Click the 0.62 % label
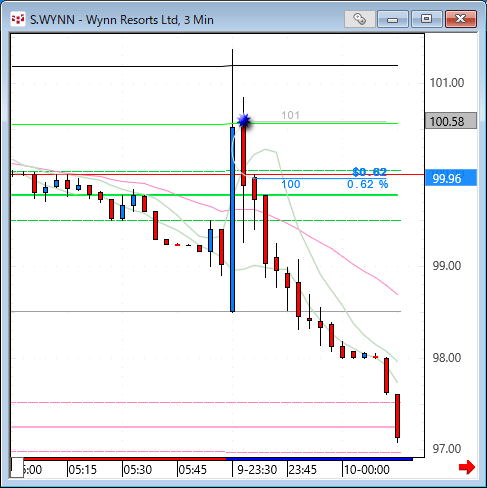The height and width of the screenshot is (488, 487). 367,184
